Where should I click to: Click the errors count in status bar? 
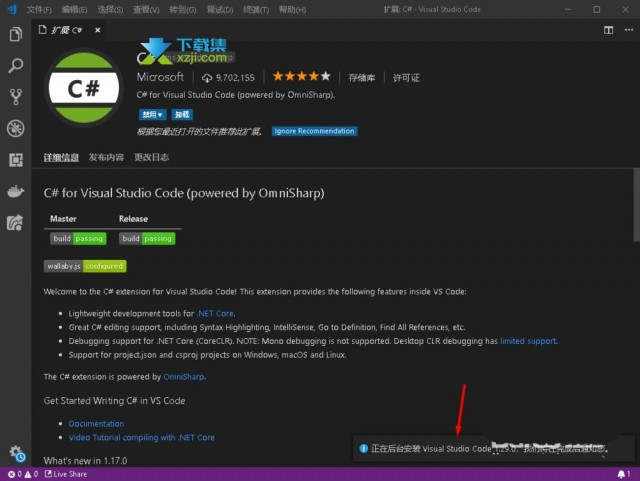[x=15, y=474]
